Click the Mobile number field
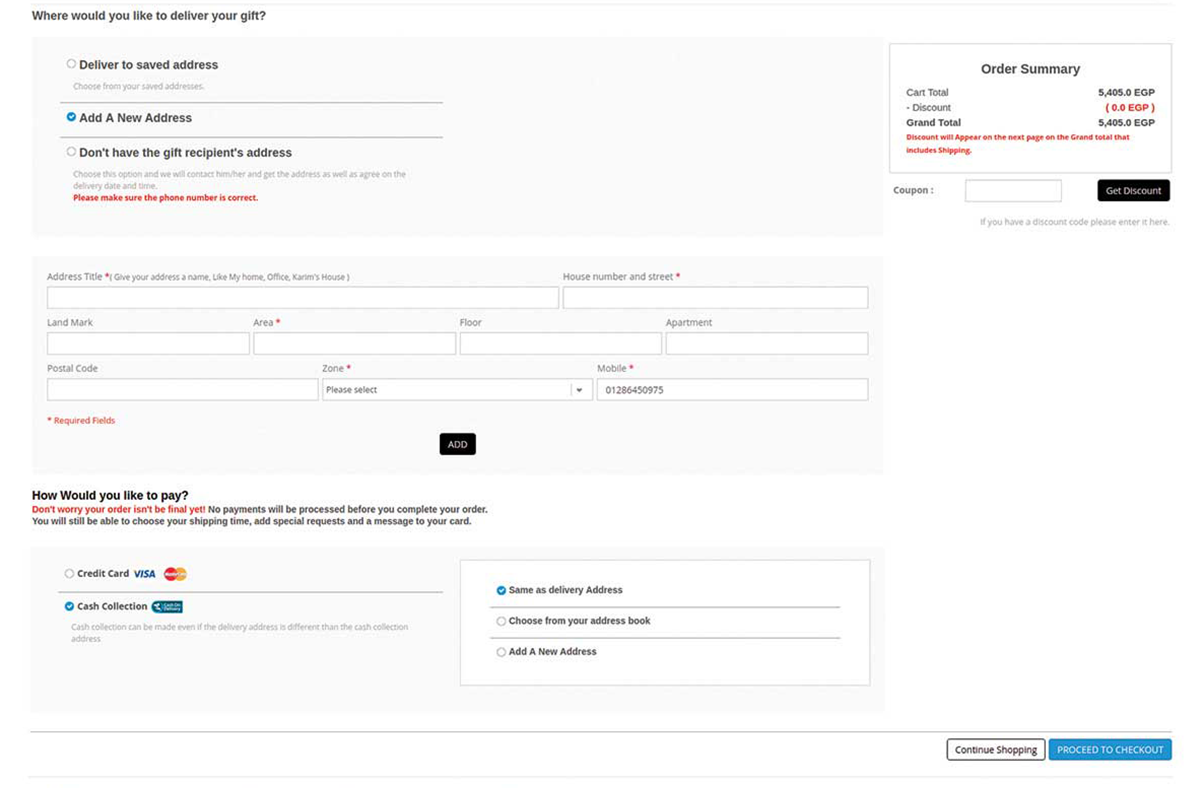Viewport: 1190px width, 788px height. [731, 390]
